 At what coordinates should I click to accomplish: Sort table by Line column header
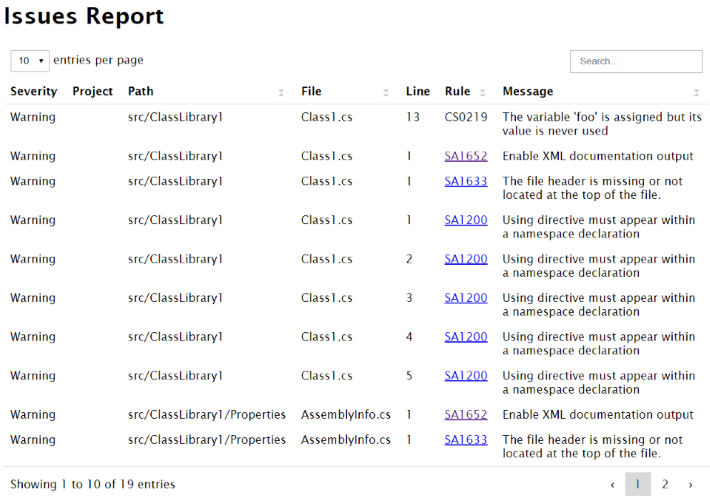click(418, 92)
